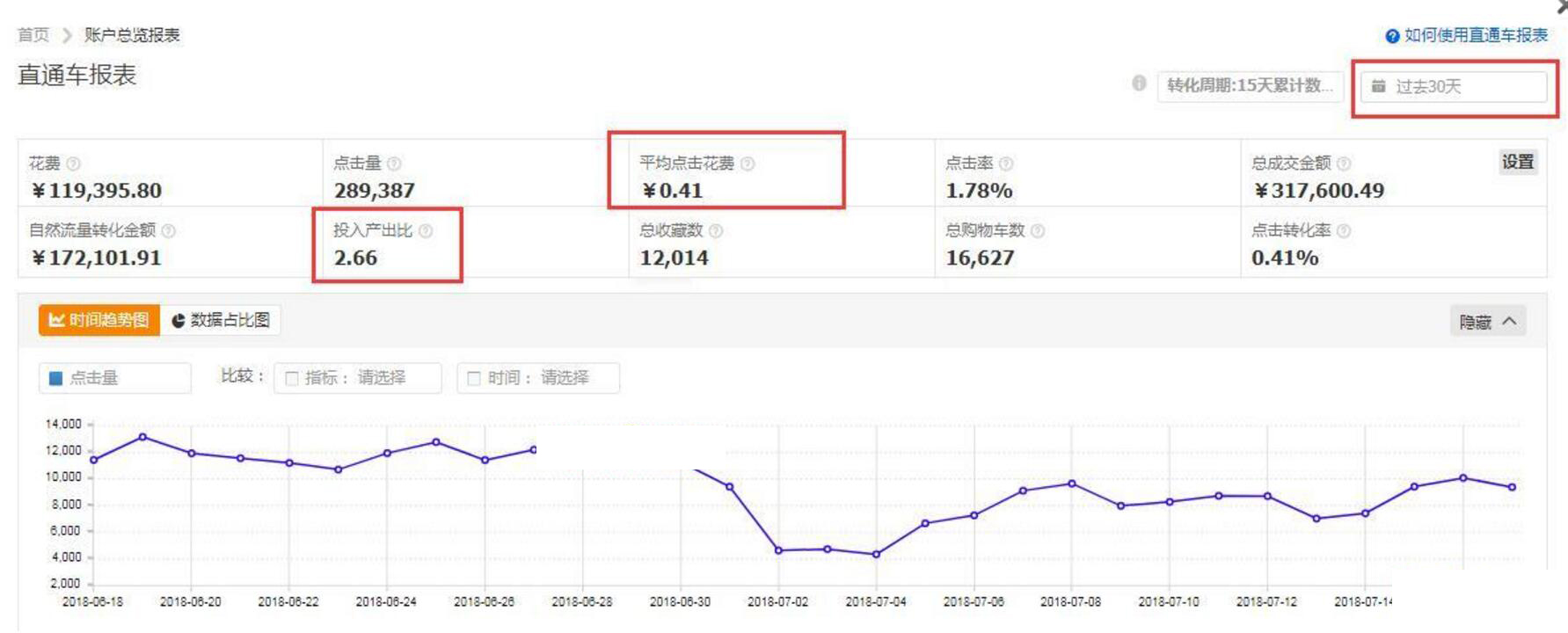The image size is (1568, 633).
Task: Click the help icon beside 自然流量转化金额
Action: point(169,230)
